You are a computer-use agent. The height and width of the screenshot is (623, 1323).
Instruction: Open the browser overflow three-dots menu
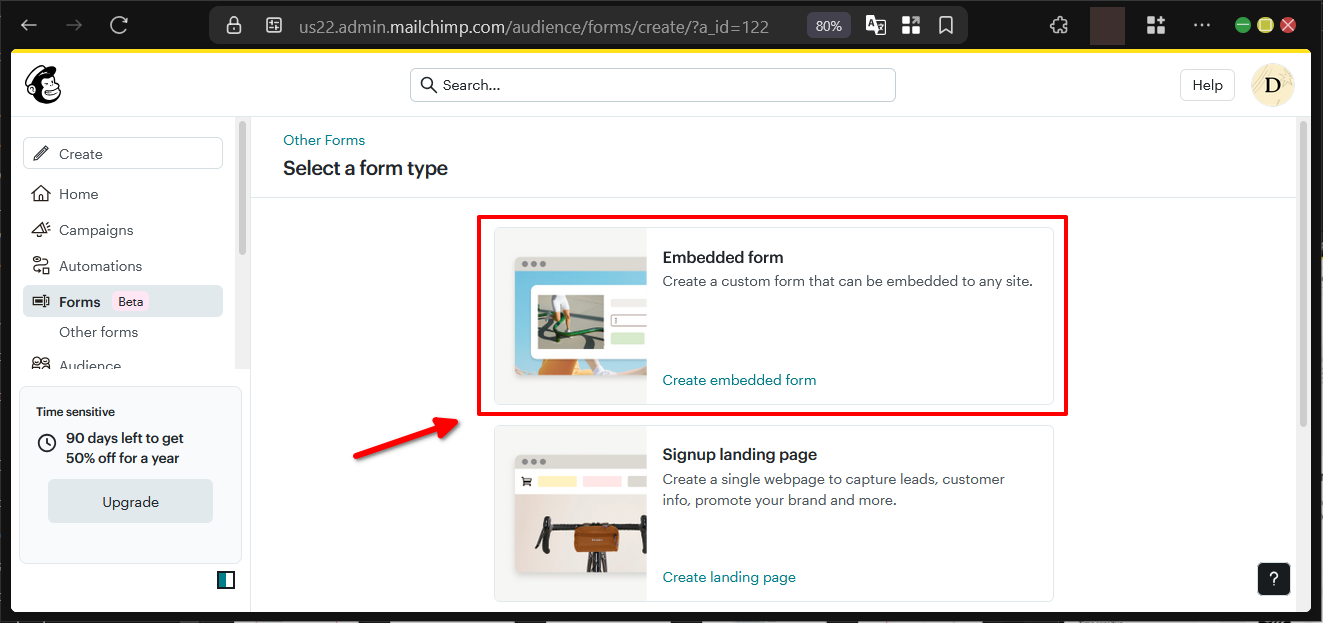1202,24
